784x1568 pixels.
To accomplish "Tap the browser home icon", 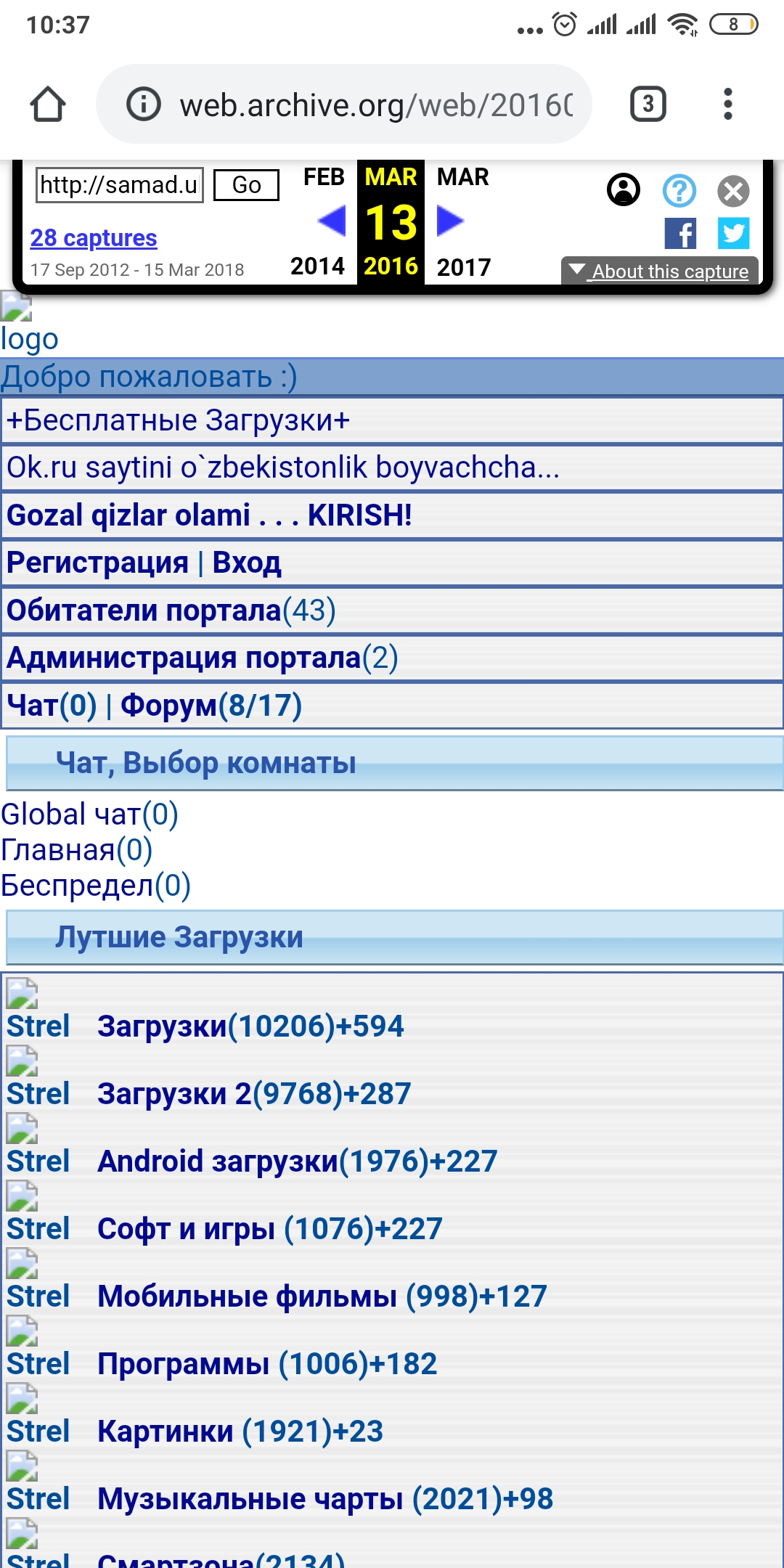I will (x=48, y=105).
